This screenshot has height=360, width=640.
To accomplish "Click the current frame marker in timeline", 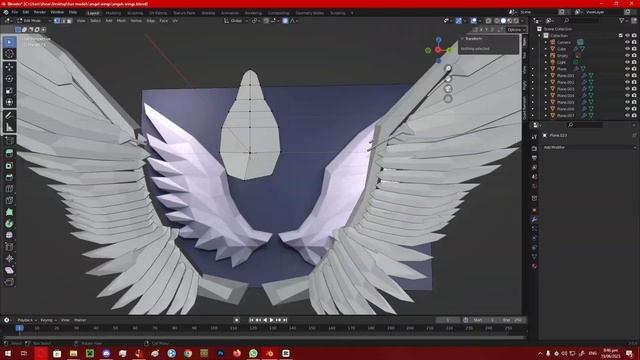I will point(19,328).
